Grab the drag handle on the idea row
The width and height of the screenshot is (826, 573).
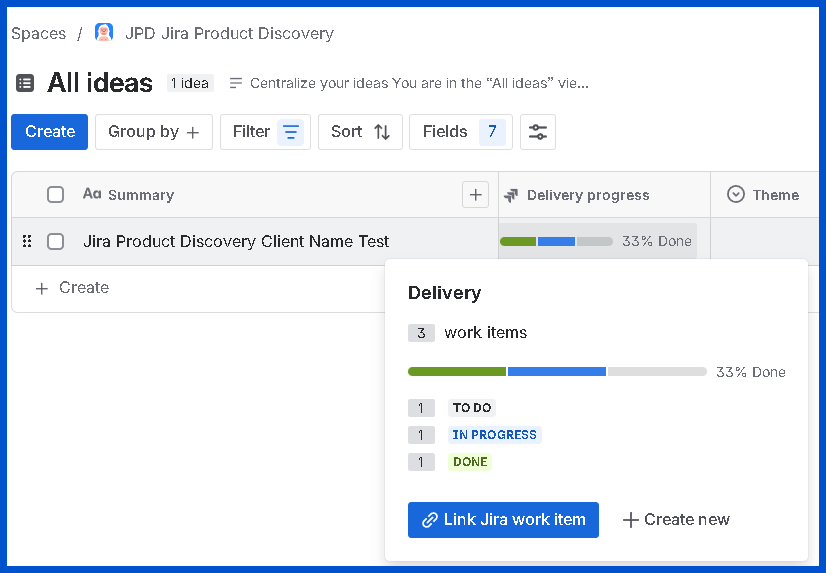click(x=27, y=241)
